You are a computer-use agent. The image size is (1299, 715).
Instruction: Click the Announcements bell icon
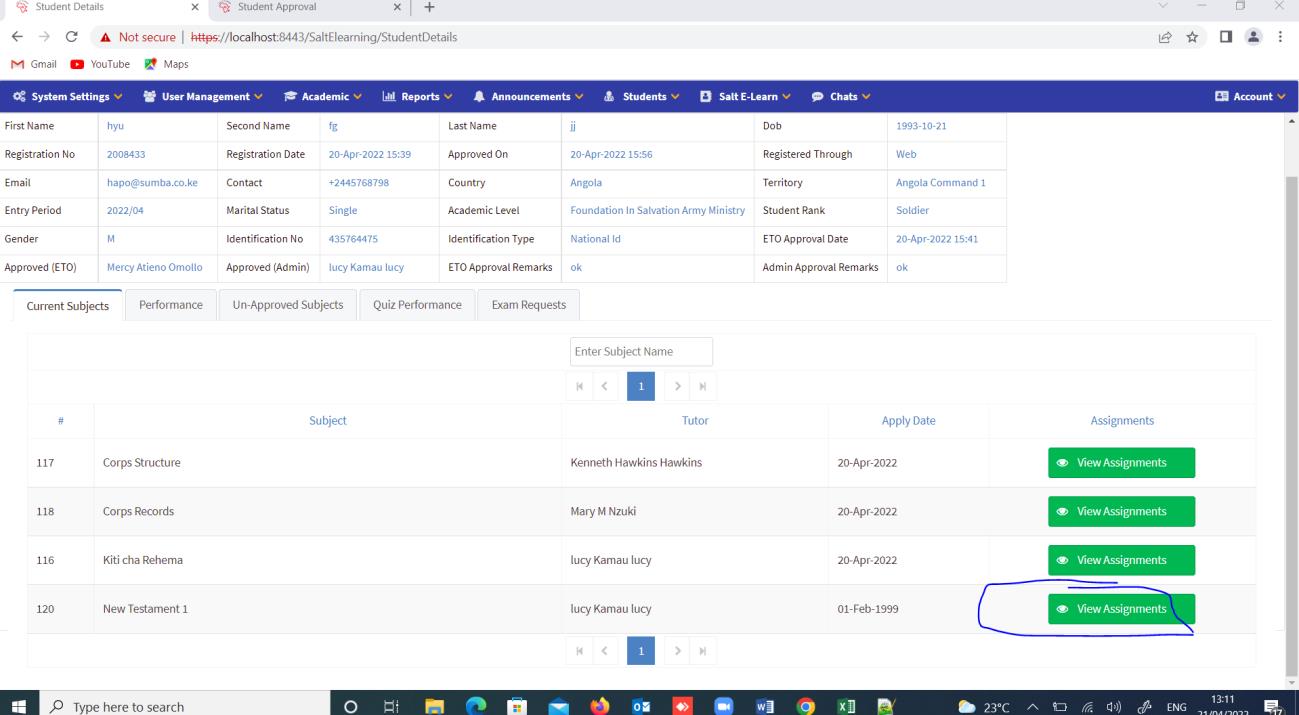pyautogui.click(x=478, y=96)
